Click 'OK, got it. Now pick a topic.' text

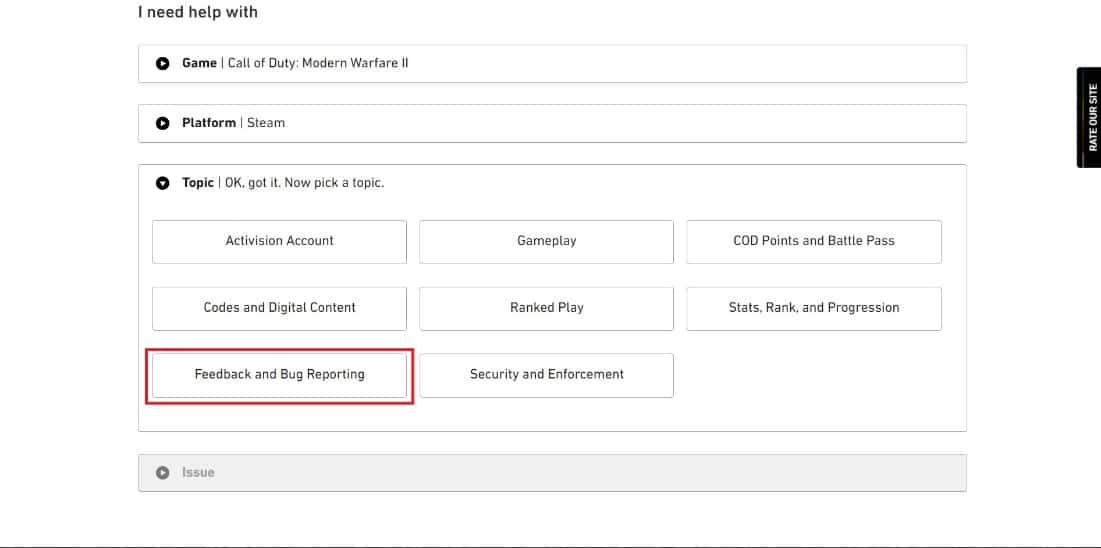point(304,183)
